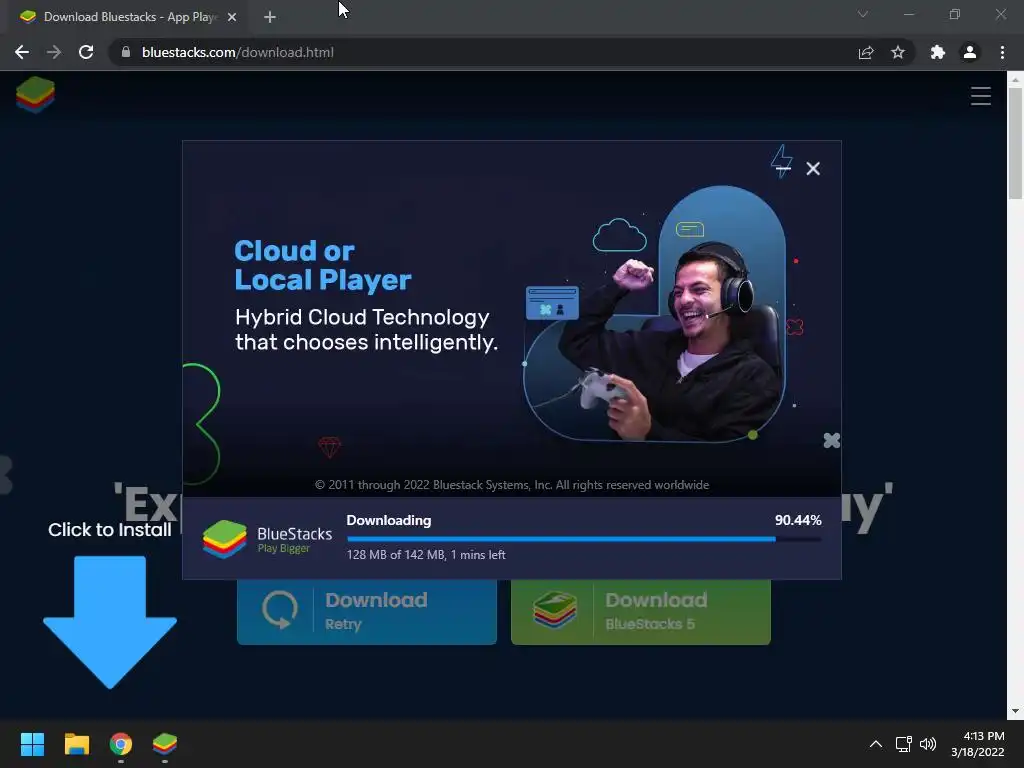
Task: Click the 90.44% progress text
Action: (797, 520)
